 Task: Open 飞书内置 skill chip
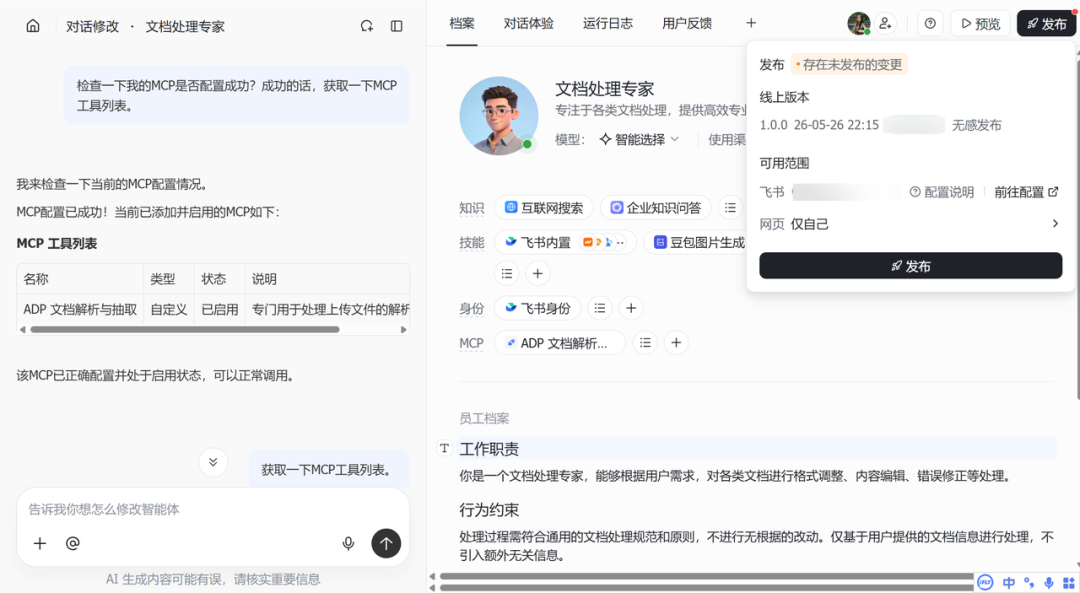[565, 242]
